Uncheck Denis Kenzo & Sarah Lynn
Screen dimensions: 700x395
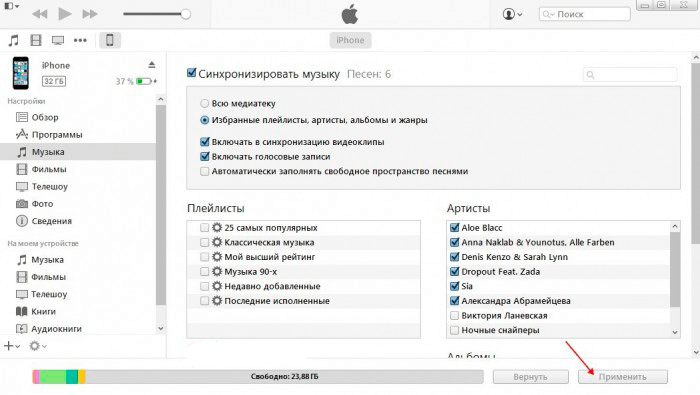[x=454, y=257]
